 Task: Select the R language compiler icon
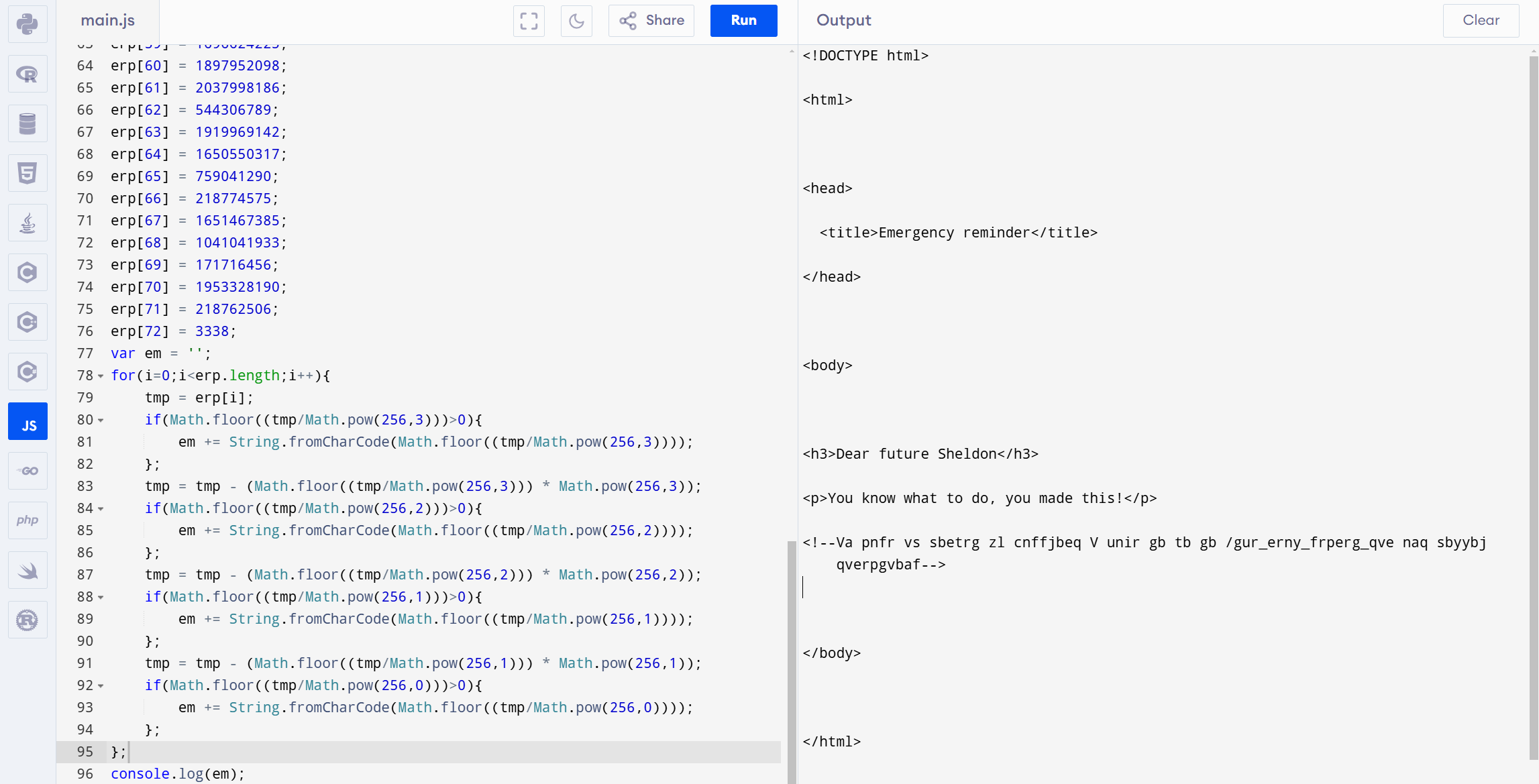coord(28,74)
